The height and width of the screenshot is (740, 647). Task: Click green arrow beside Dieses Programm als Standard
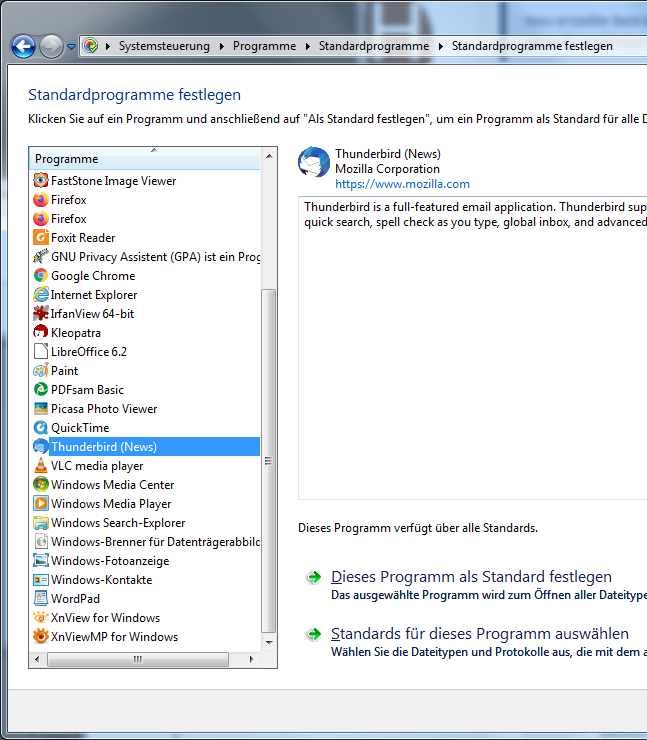[x=314, y=577]
